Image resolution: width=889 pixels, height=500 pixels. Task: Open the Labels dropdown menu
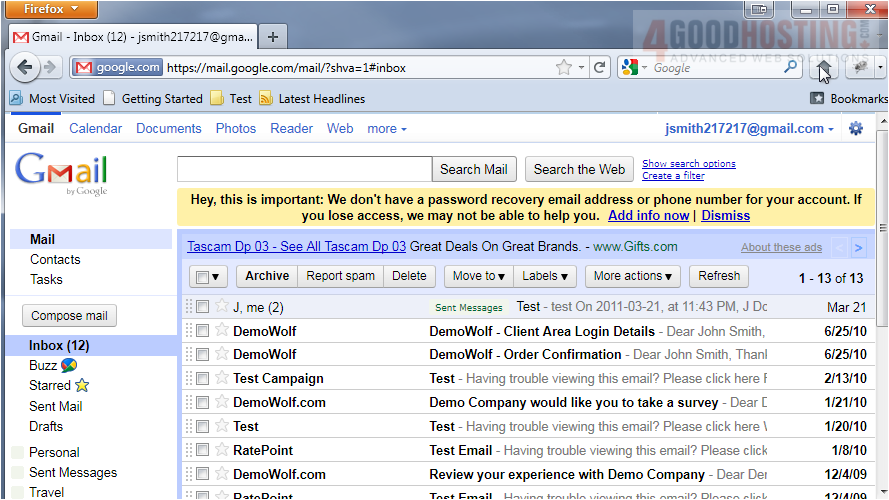545,276
